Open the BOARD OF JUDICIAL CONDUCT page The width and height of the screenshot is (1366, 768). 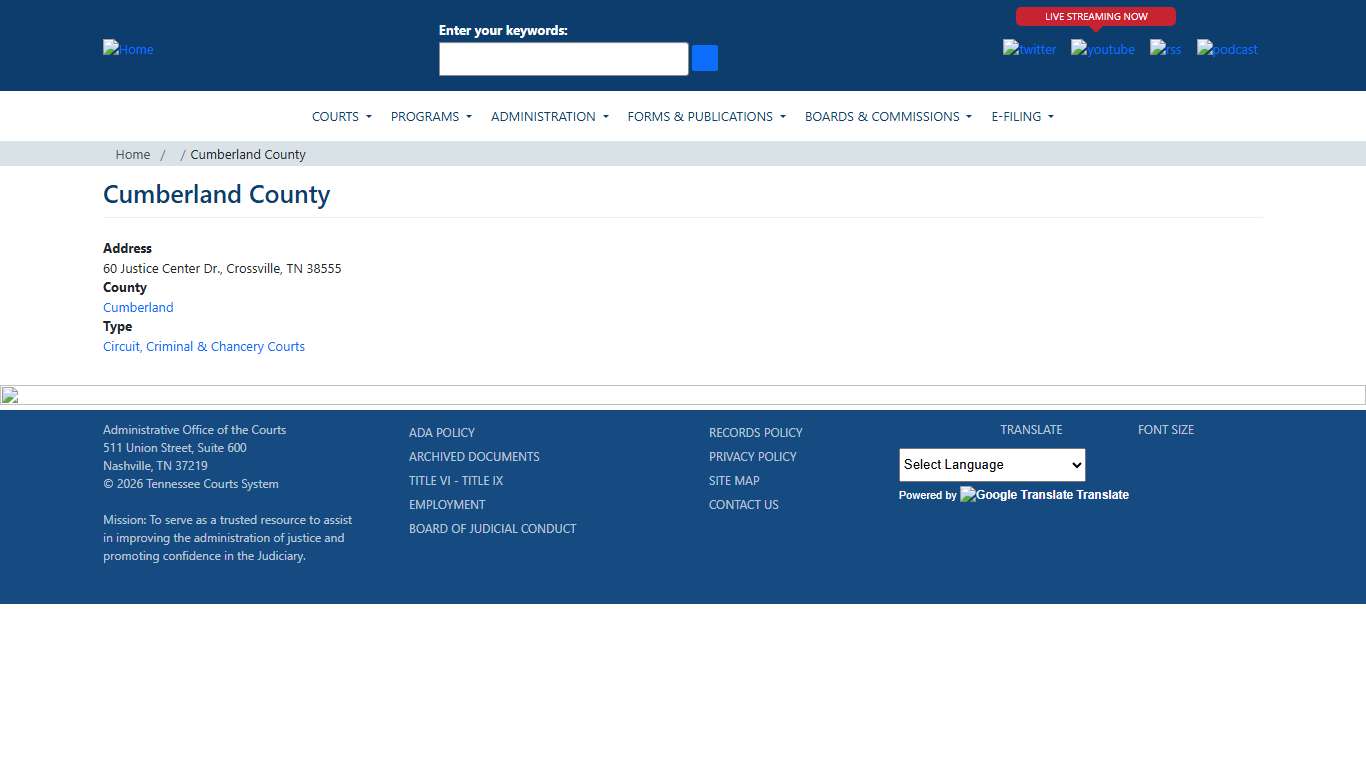pos(493,528)
